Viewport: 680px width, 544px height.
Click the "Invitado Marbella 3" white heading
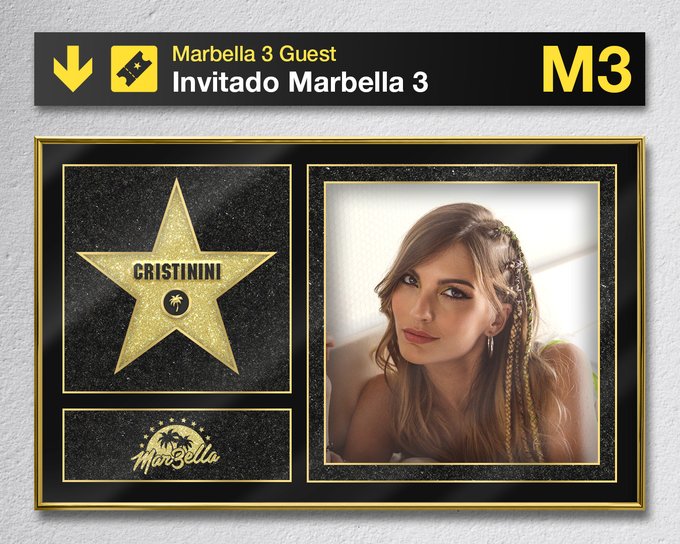300,82
